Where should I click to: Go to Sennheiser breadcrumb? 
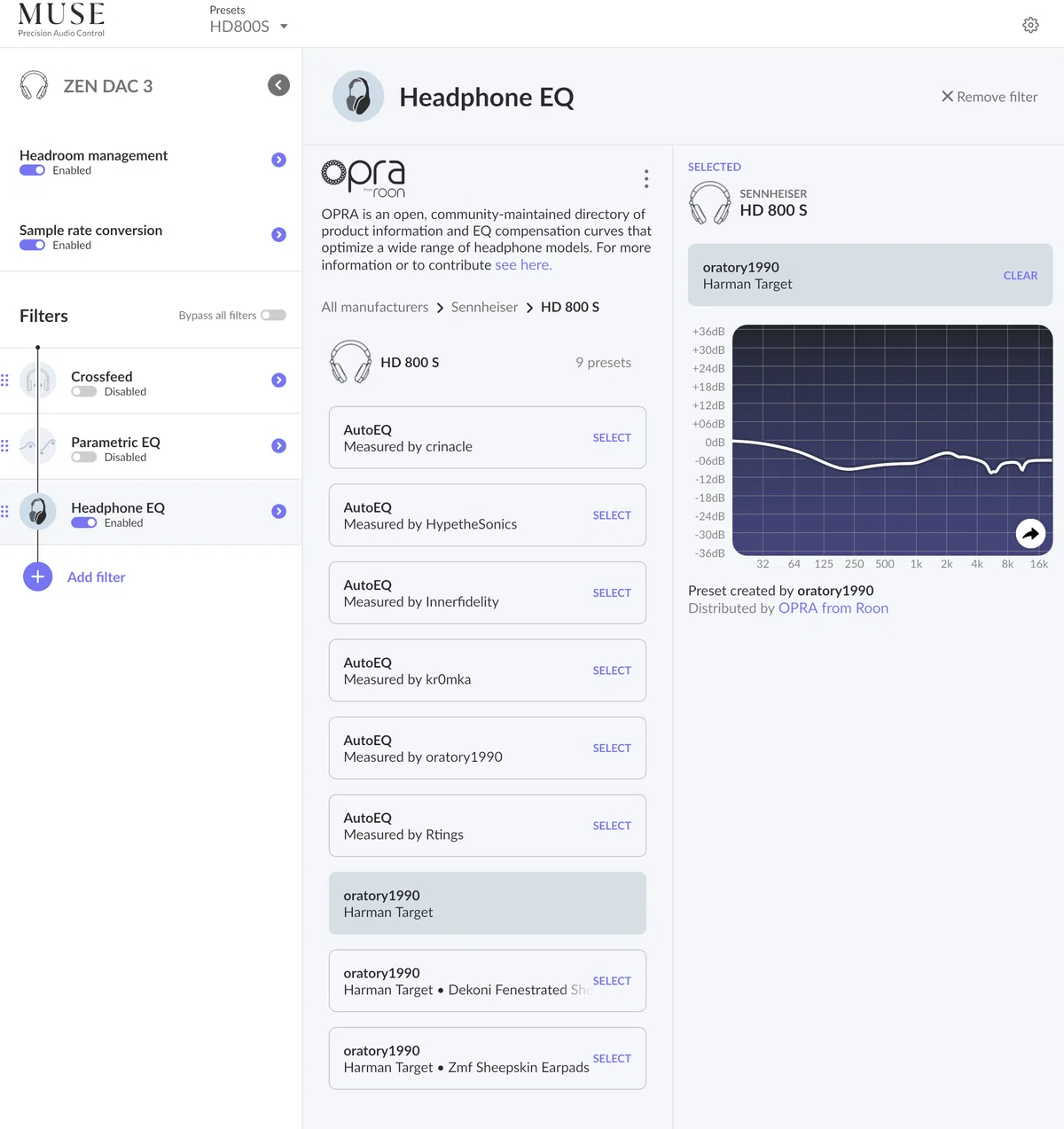[x=484, y=307]
